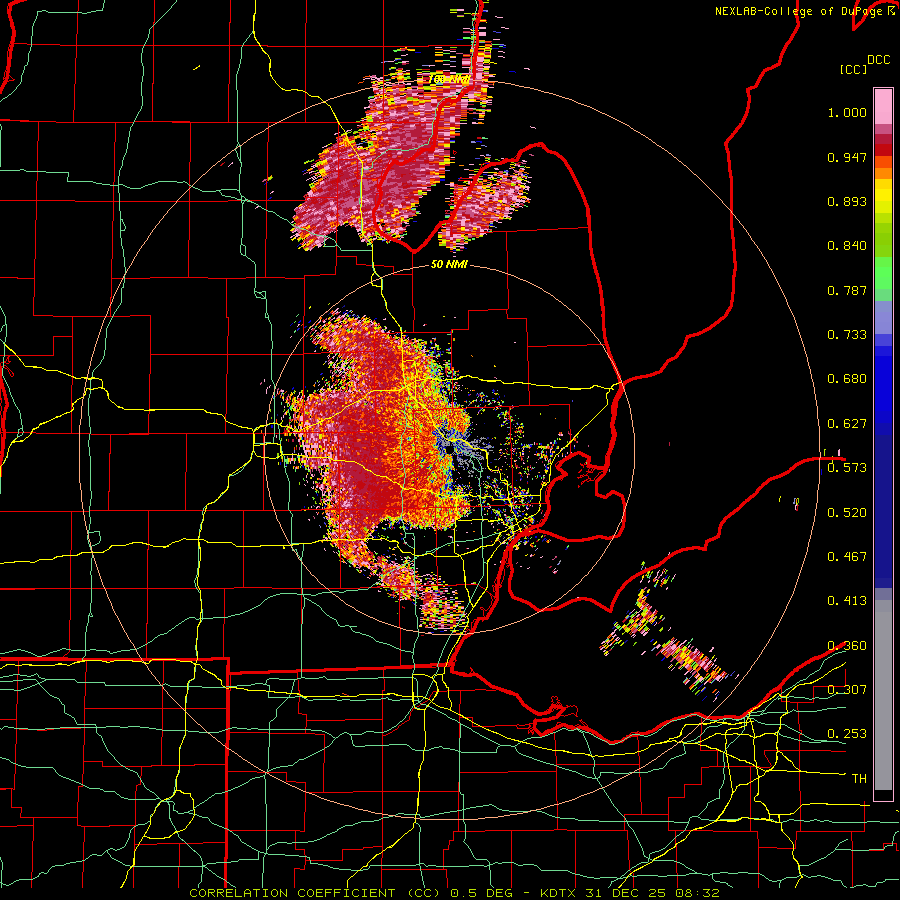This screenshot has height=900, width=900.
Task: Click the 08:32 timestamp in caption
Action: [x=697, y=893]
